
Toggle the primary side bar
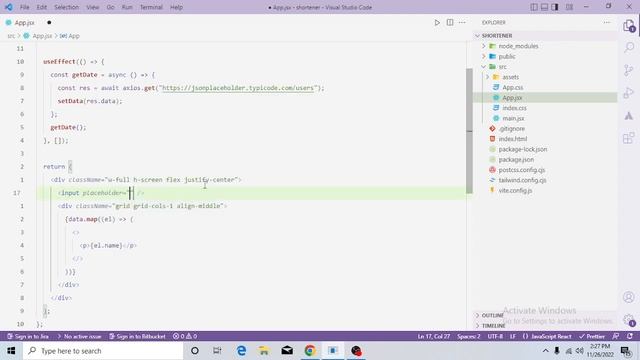click(x=534, y=7)
